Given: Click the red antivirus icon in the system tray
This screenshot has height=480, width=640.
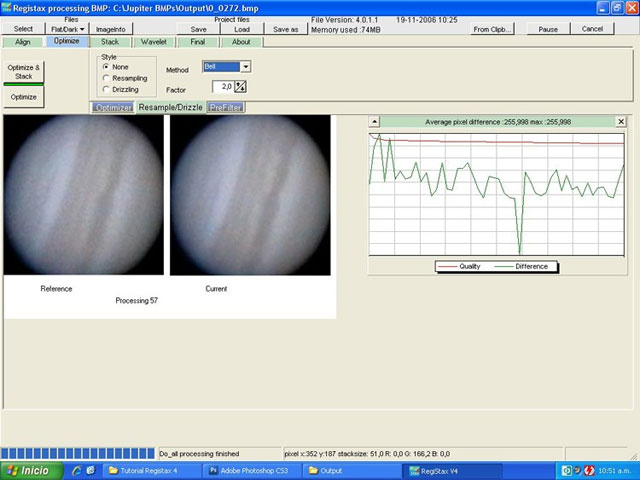Looking at the screenshot, I should [x=590, y=470].
